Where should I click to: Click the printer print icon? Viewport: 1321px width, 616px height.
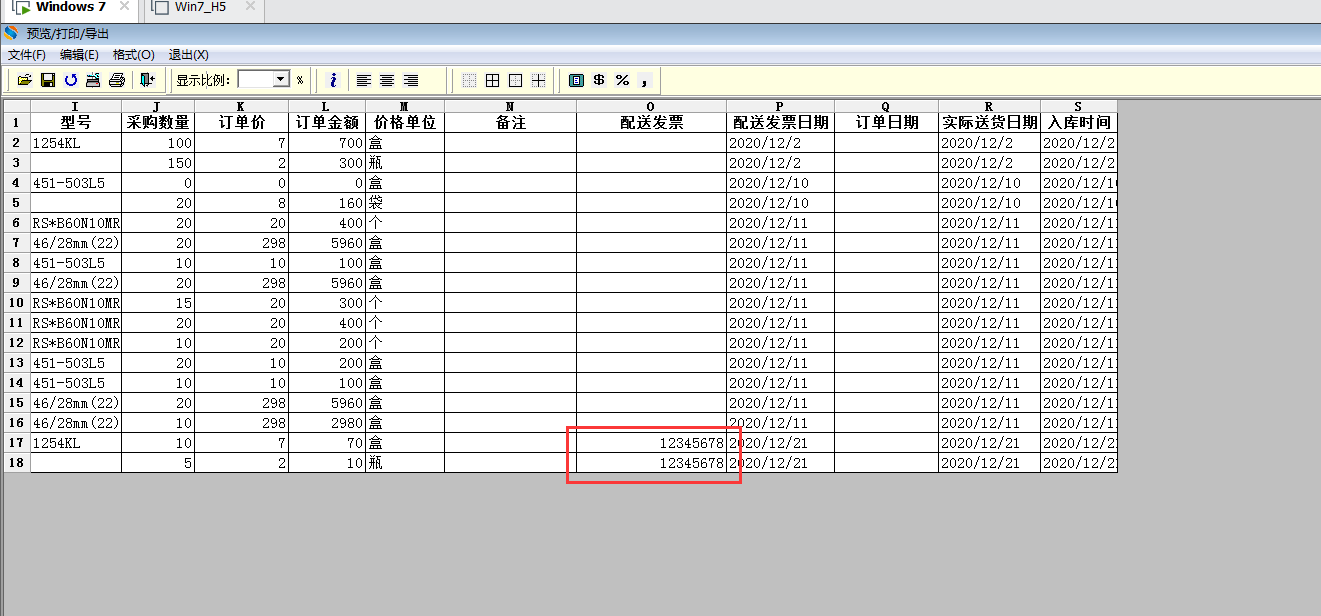(117, 80)
